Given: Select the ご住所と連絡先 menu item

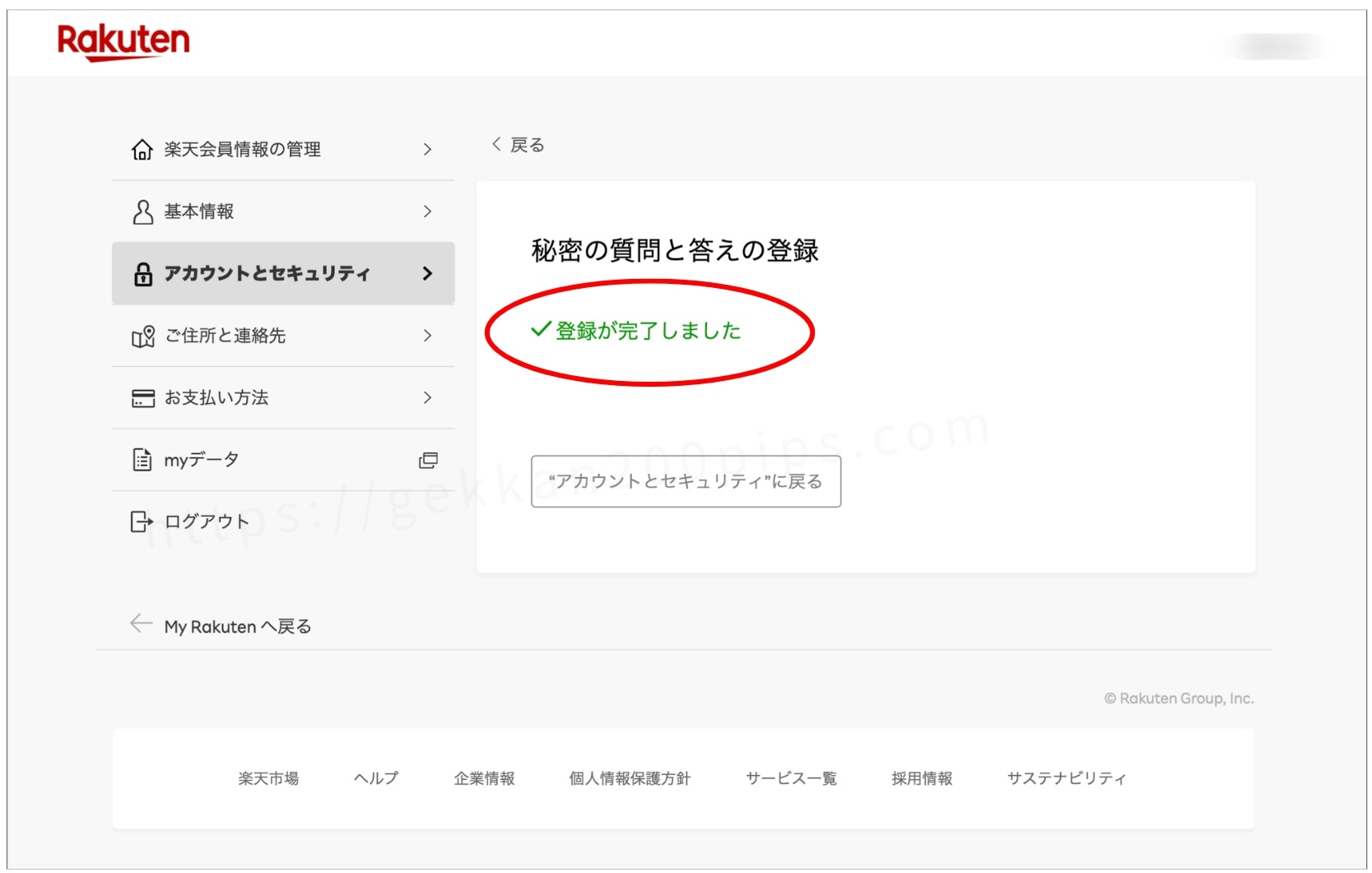Looking at the screenshot, I should (225, 336).
